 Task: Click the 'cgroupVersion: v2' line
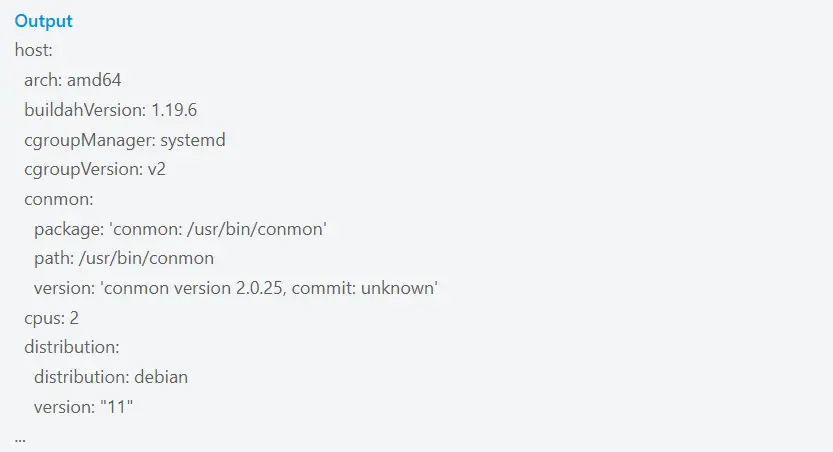coord(95,169)
